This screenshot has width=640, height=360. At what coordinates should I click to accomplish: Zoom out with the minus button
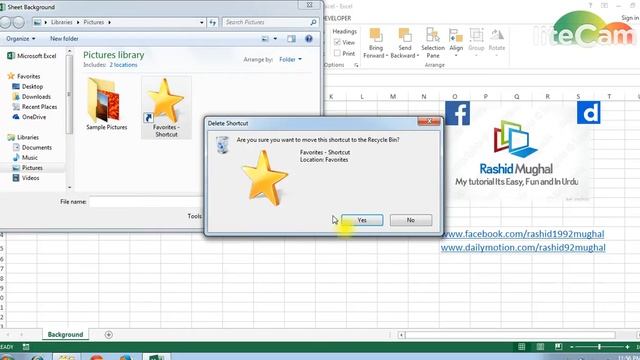tap(572, 347)
